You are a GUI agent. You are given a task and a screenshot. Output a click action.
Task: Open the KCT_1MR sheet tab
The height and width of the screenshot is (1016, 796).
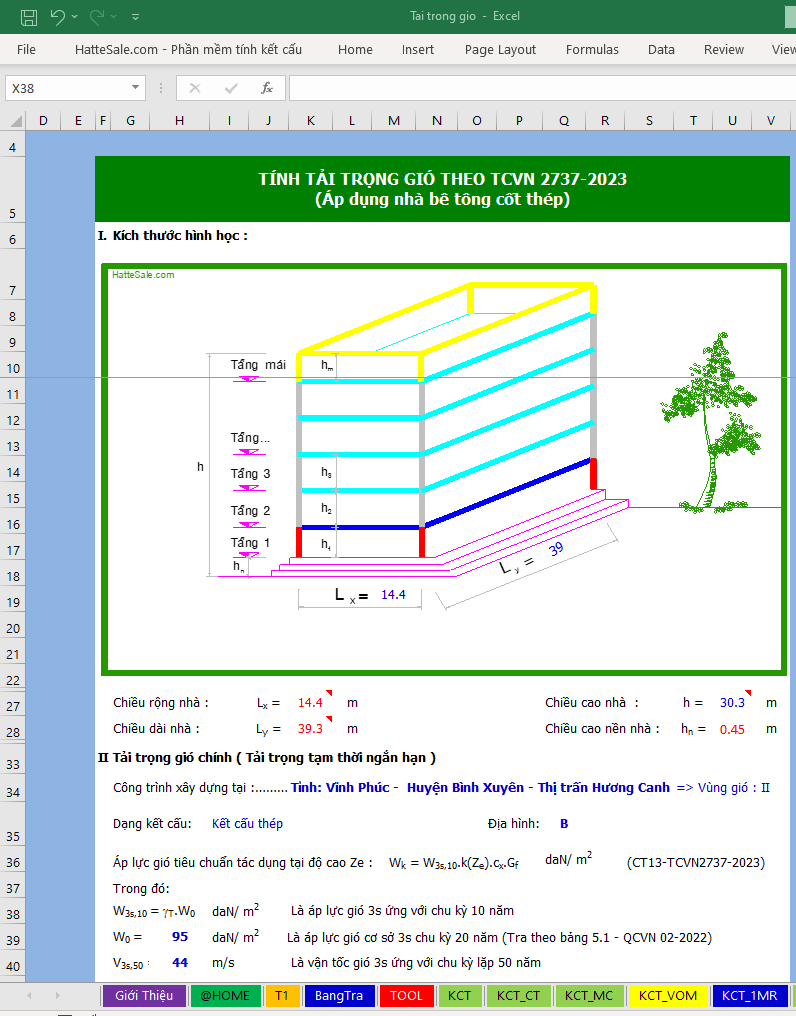click(x=749, y=995)
